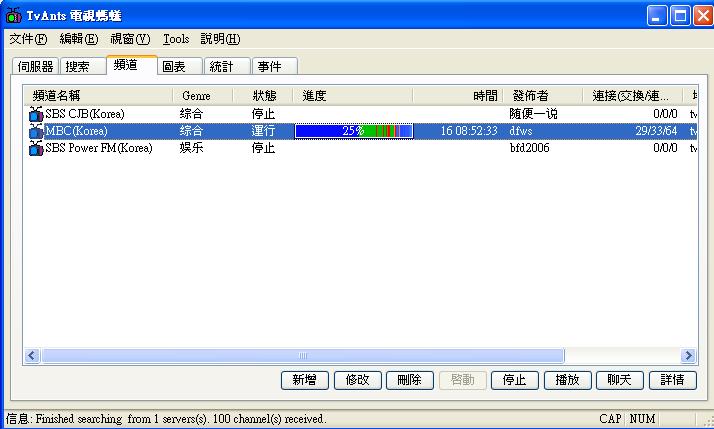Open the 編輯(E) menu

[79, 39]
